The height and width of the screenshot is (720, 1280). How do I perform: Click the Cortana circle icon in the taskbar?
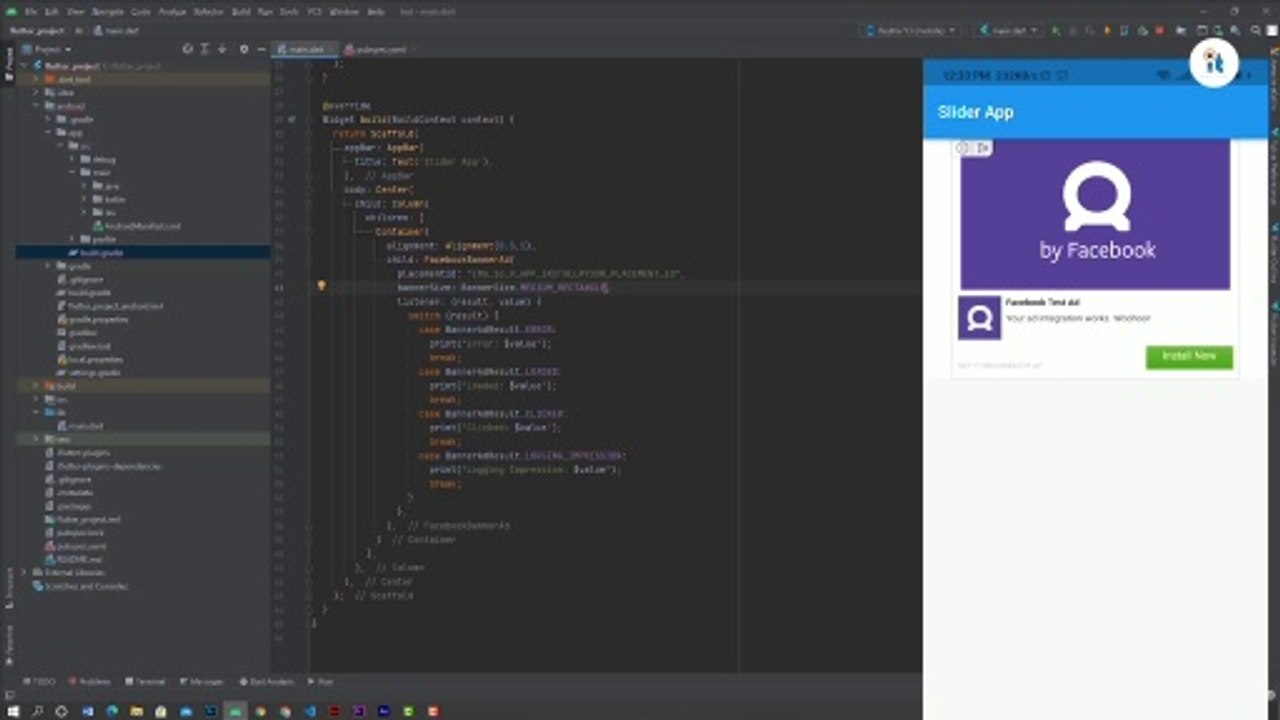(x=61, y=711)
